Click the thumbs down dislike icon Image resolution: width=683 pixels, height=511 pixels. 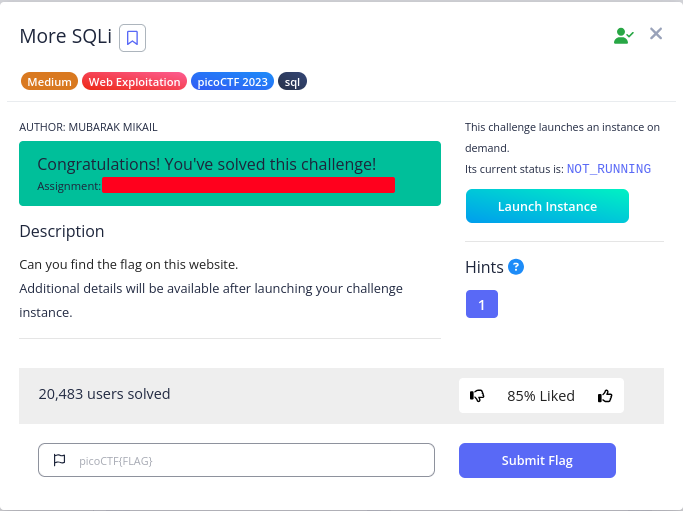[x=477, y=396]
